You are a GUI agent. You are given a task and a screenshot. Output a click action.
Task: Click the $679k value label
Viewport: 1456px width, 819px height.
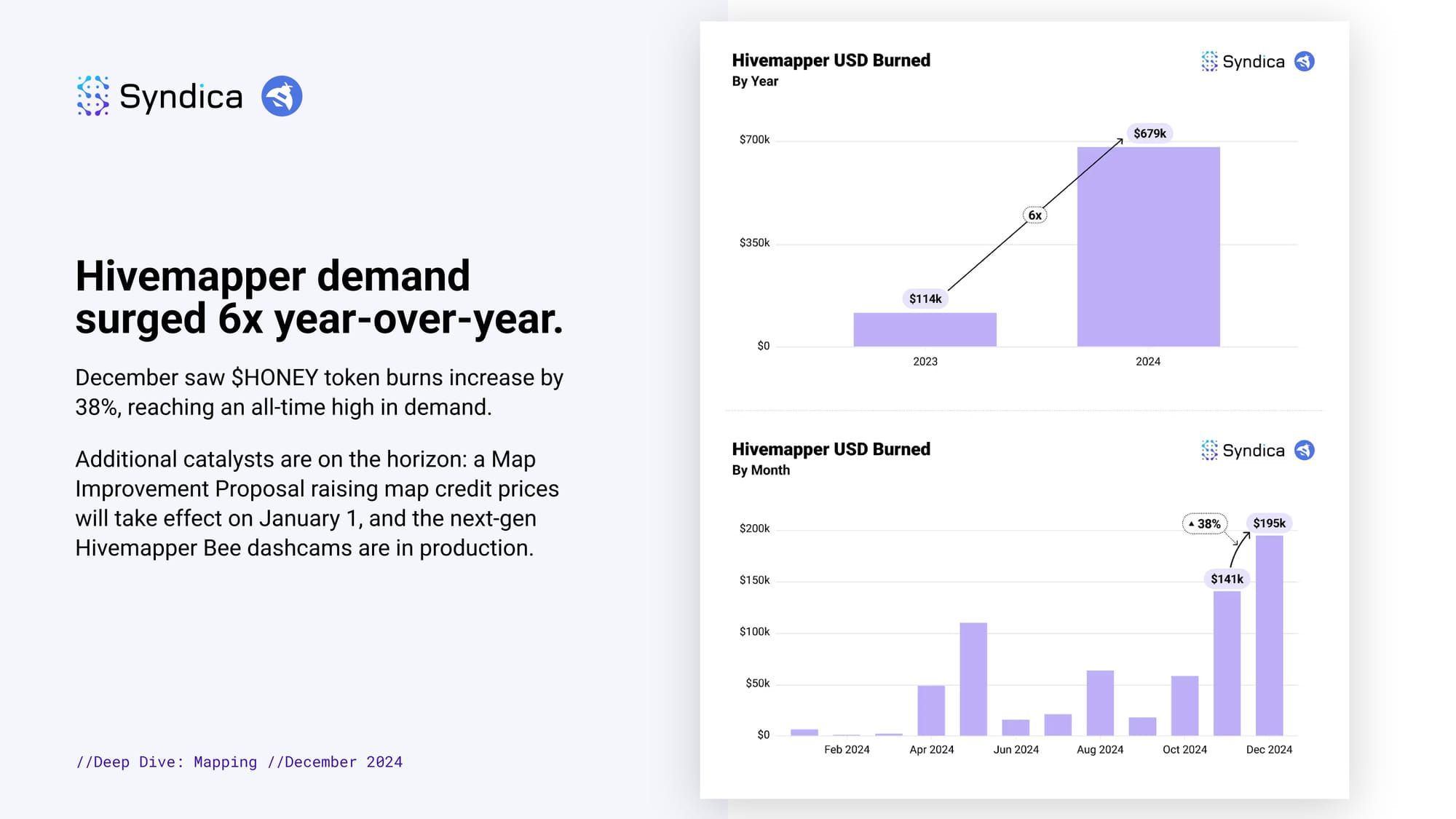[1150, 133]
